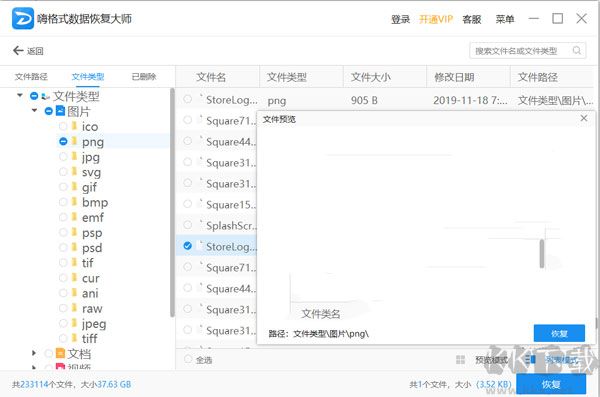Expand the 文档 tree node
The width and height of the screenshot is (600, 397).
tap(34, 353)
